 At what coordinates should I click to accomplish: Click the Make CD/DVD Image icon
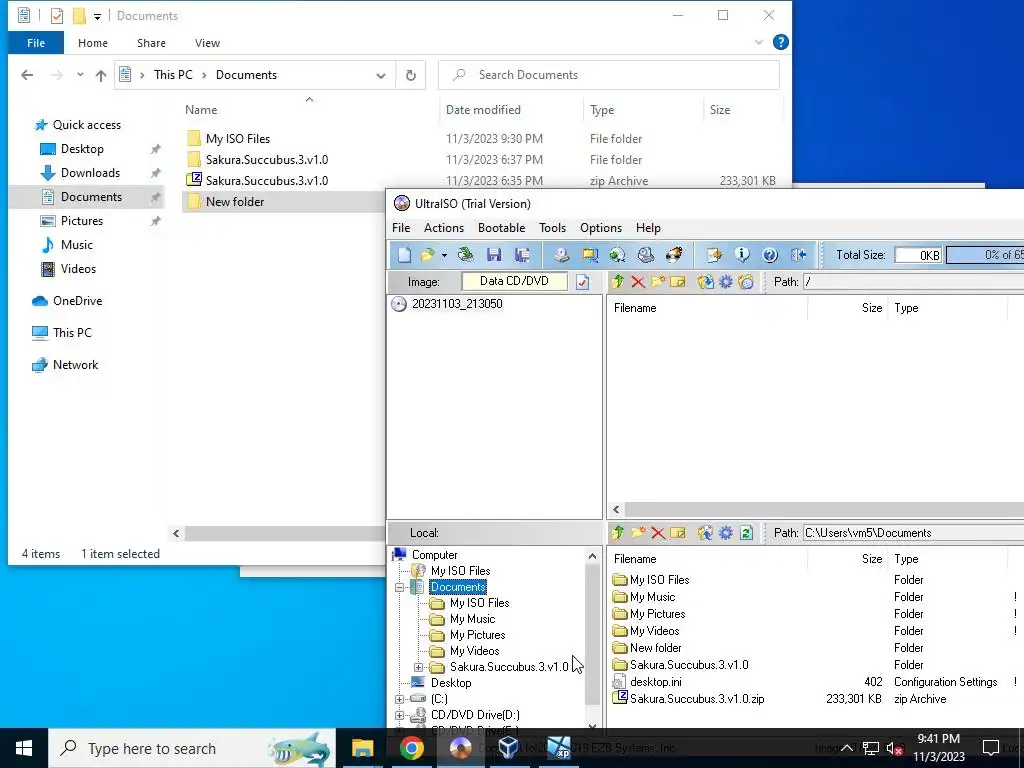562,255
